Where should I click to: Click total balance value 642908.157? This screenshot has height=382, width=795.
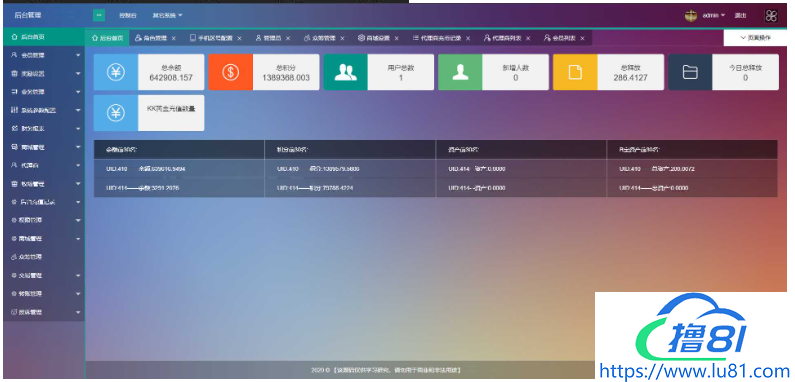171,78
